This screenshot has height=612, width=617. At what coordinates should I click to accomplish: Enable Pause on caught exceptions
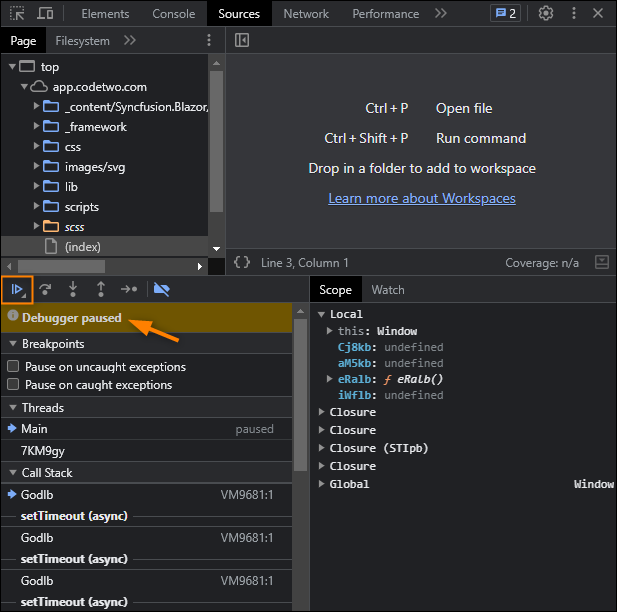[13, 384]
